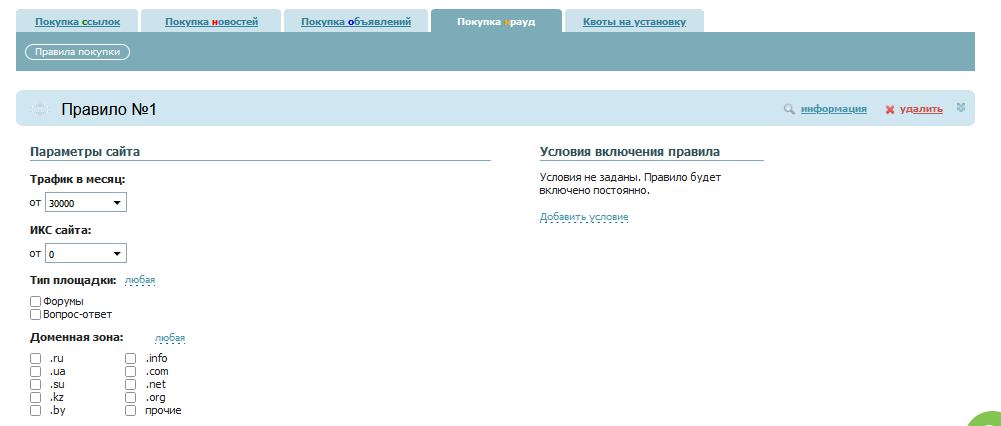Select the .com domain checkbox
The height and width of the screenshot is (426, 1001).
pos(130,371)
